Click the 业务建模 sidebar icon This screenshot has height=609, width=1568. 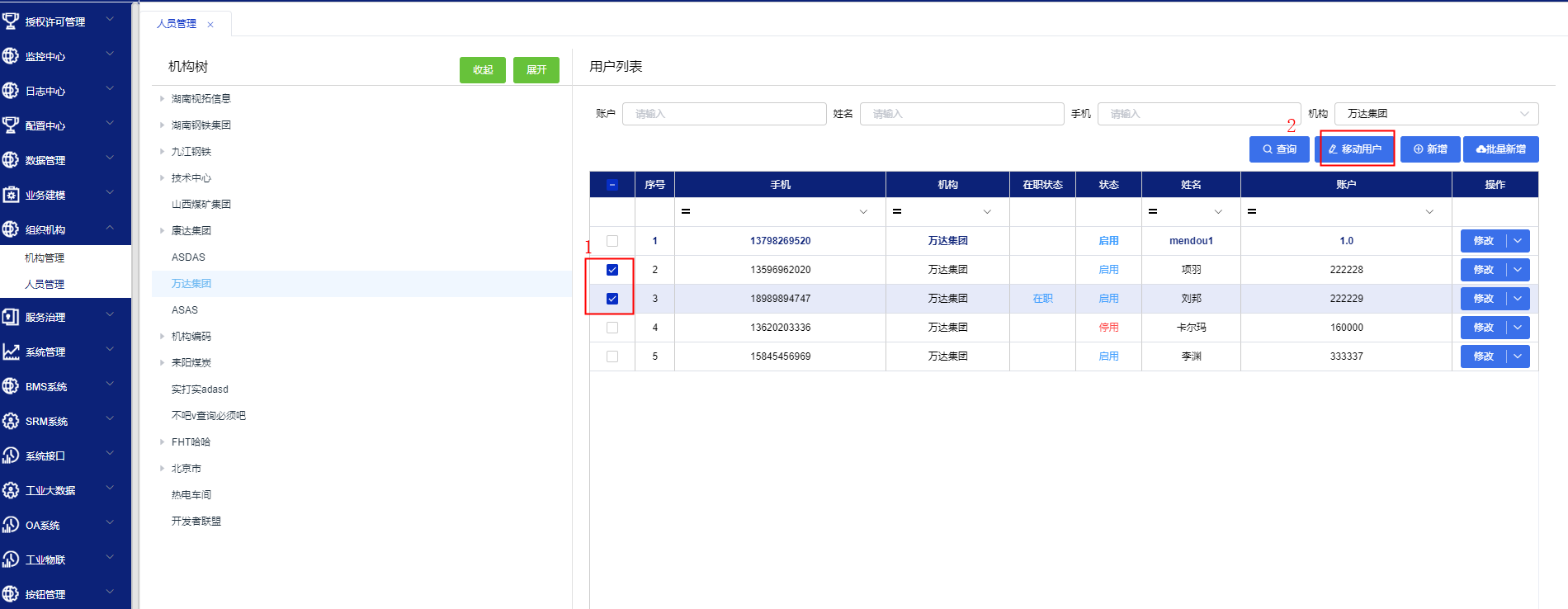pos(11,195)
